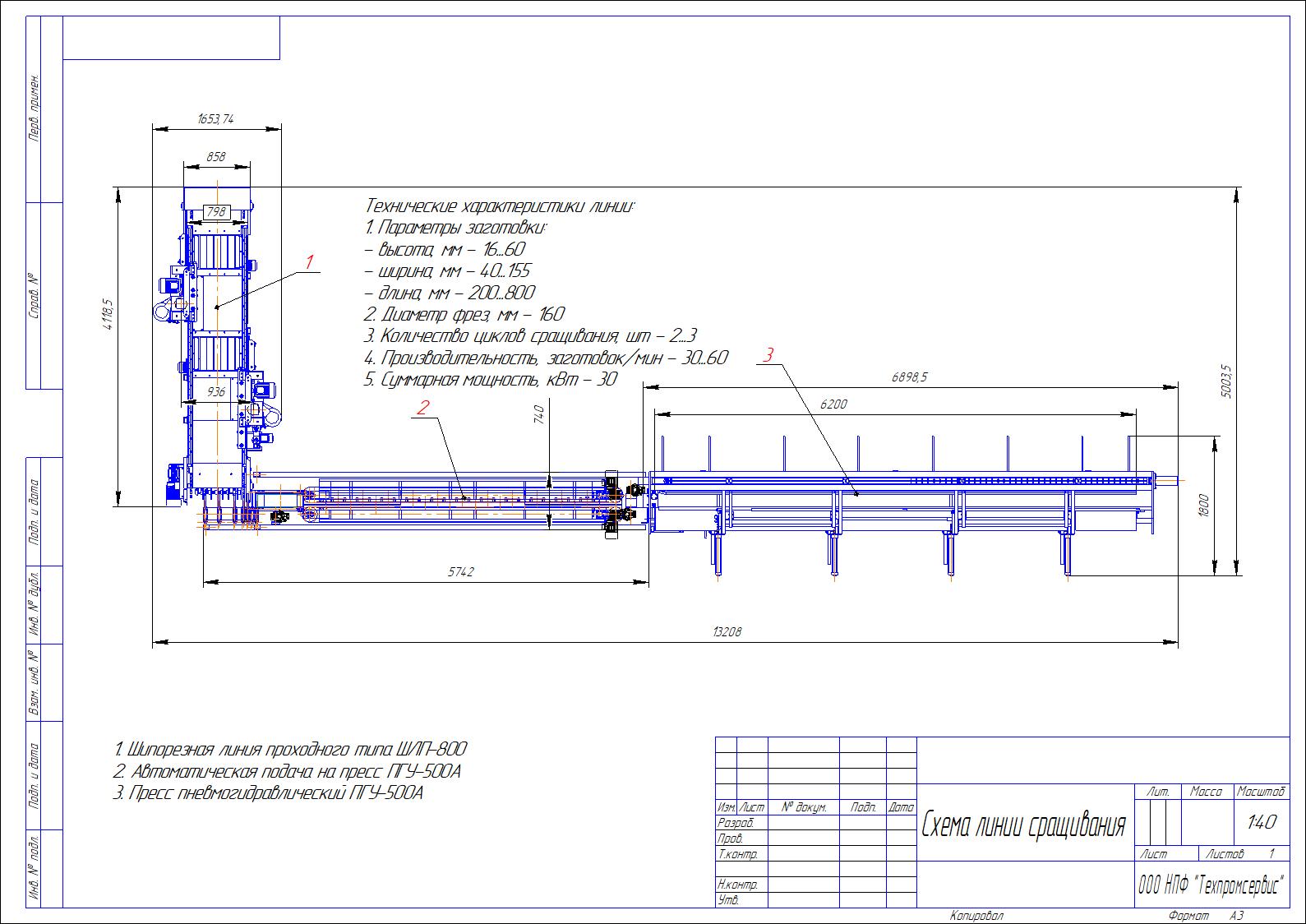Click red callout number 3
Viewport: 1306px width, 924px height.
[x=768, y=355]
